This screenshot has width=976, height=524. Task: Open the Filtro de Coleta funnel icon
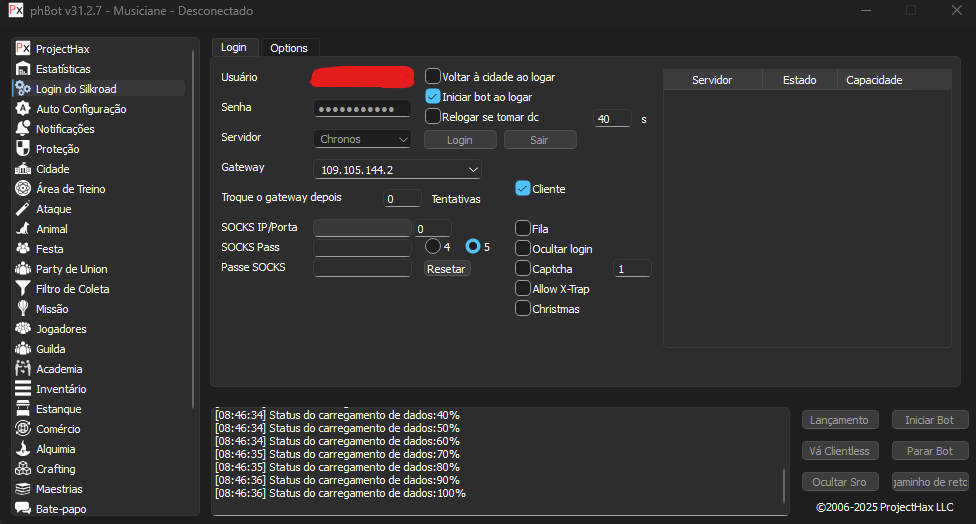(23, 289)
